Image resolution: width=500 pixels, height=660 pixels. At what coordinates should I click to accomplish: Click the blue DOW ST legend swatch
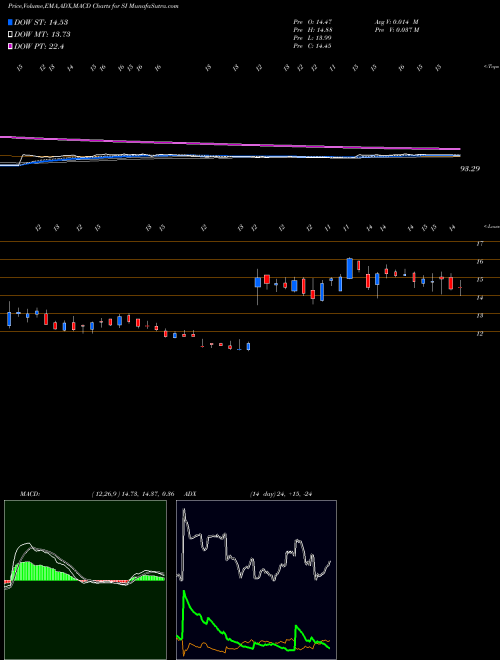[x=11, y=22]
